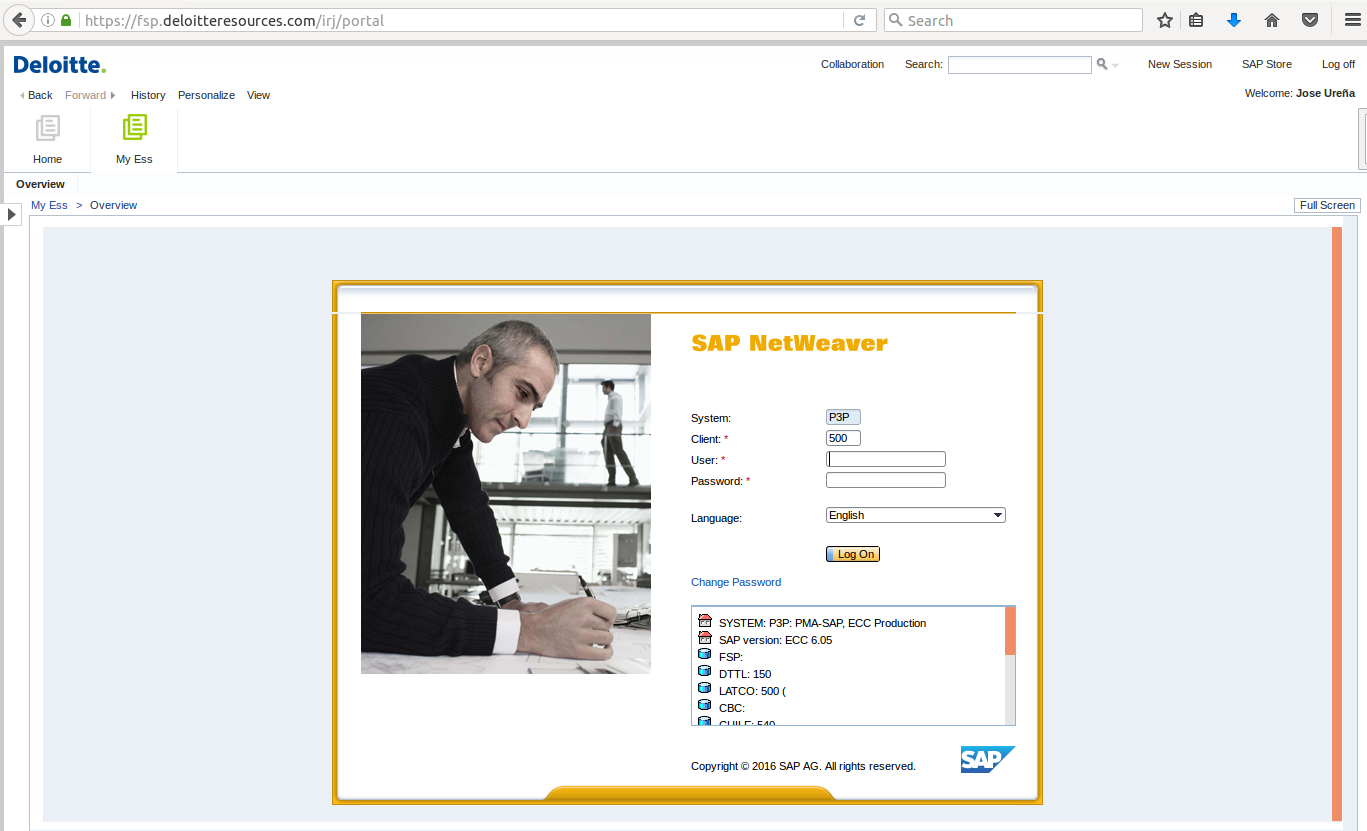Open the History menu

(x=148, y=95)
